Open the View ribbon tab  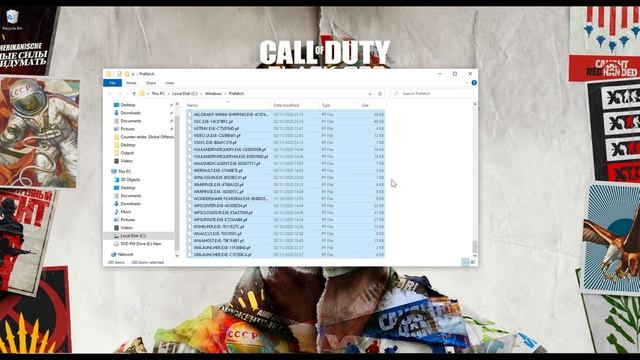[169, 83]
